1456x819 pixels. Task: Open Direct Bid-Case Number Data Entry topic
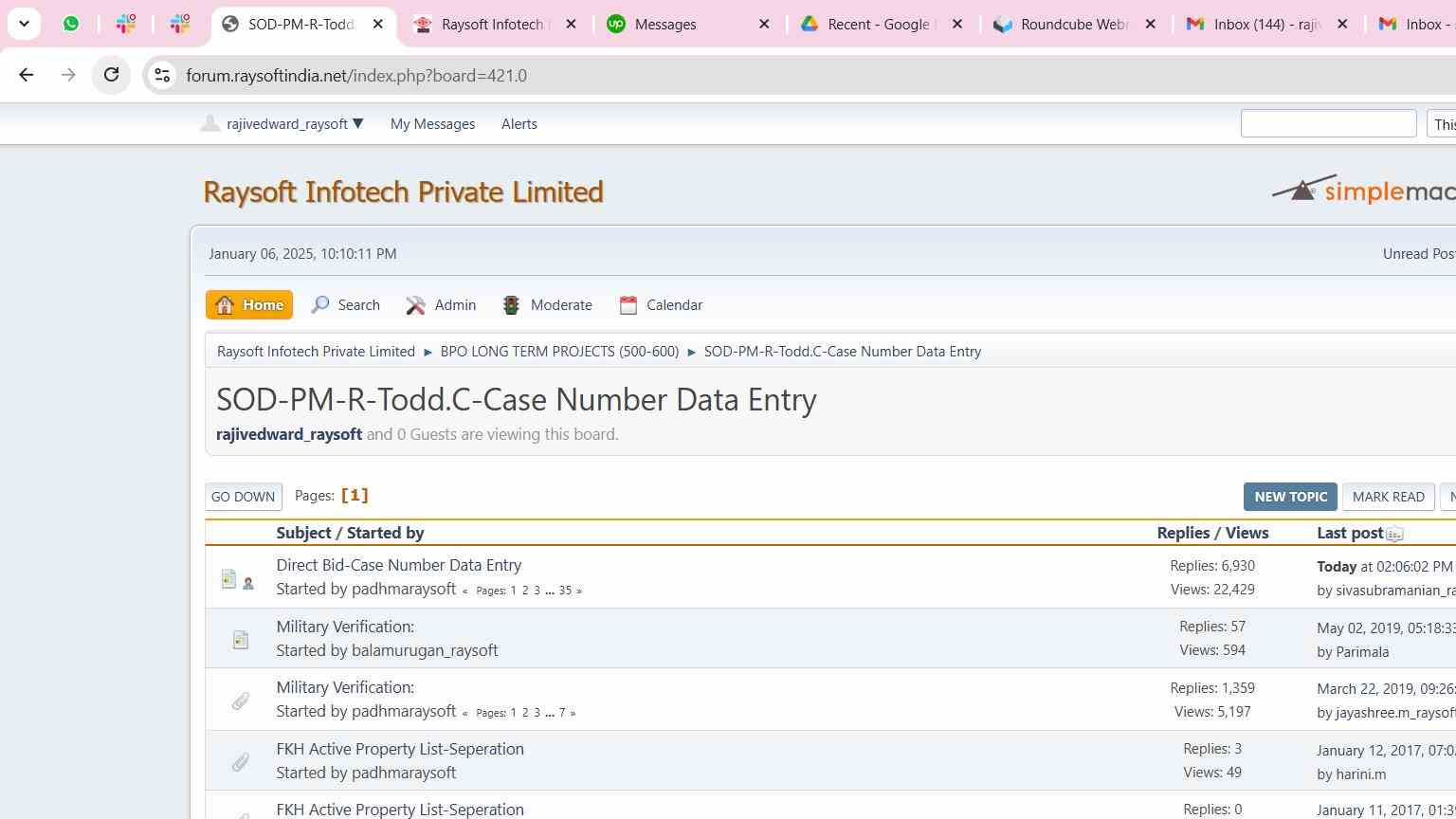tap(399, 565)
